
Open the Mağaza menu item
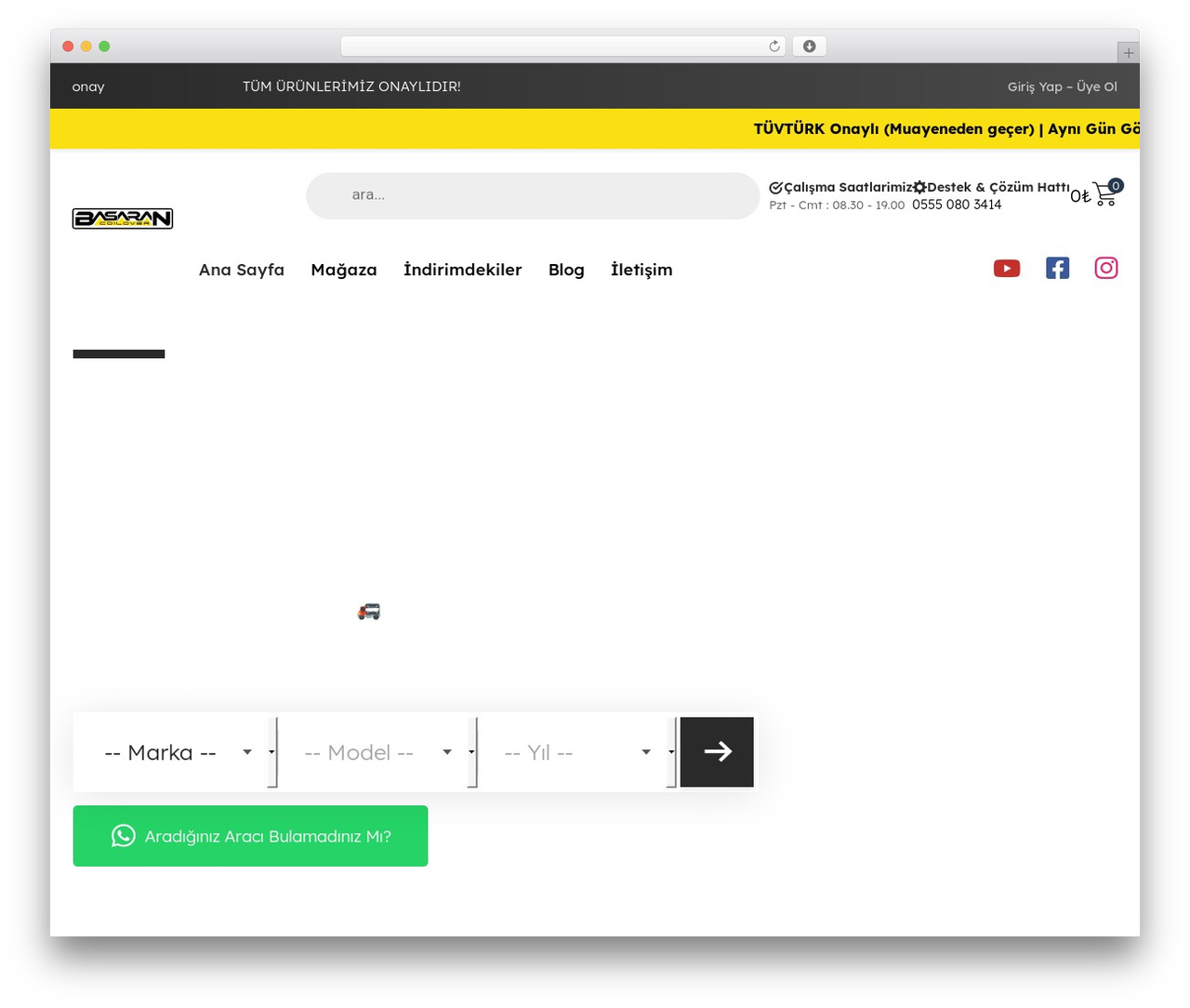click(344, 270)
